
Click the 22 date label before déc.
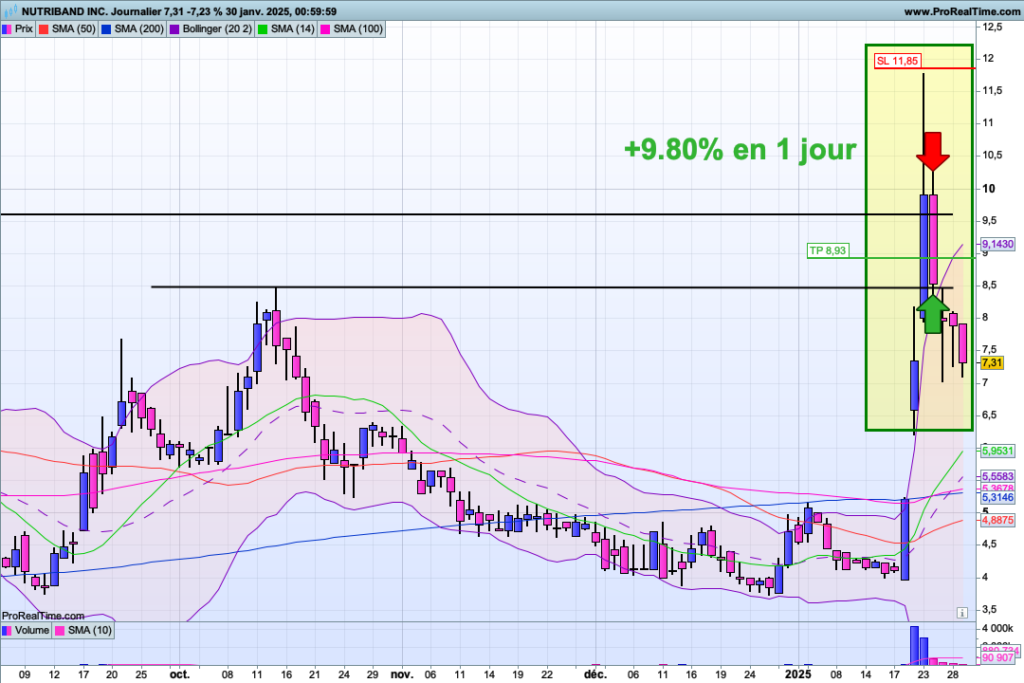click(547, 675)
